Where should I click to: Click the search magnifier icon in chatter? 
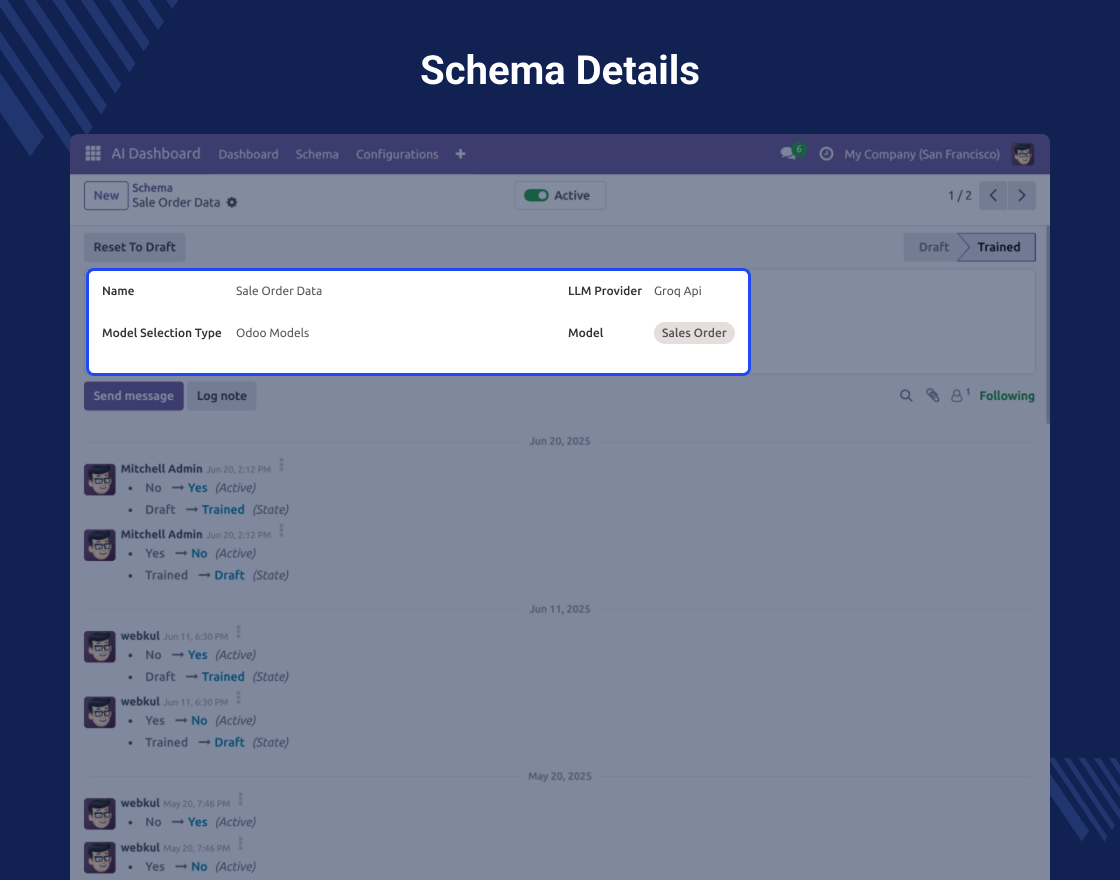point(906,396)
